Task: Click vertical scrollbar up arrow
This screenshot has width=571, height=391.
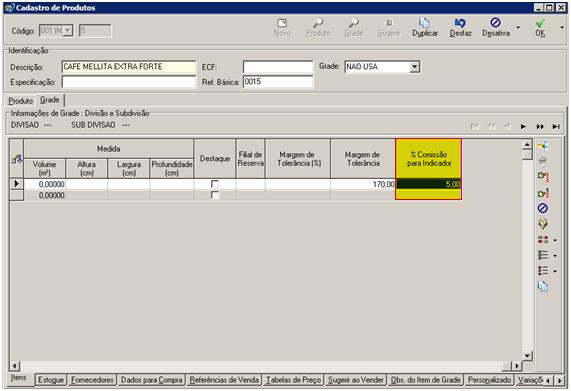Action: pos(527,145)
